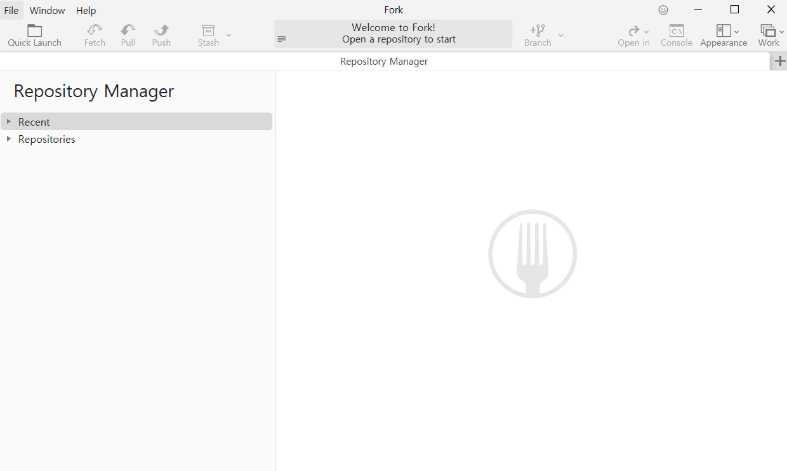Expand the Repositories tree arrow
Viewport: 787px width, 471px height.
[9, 139]
